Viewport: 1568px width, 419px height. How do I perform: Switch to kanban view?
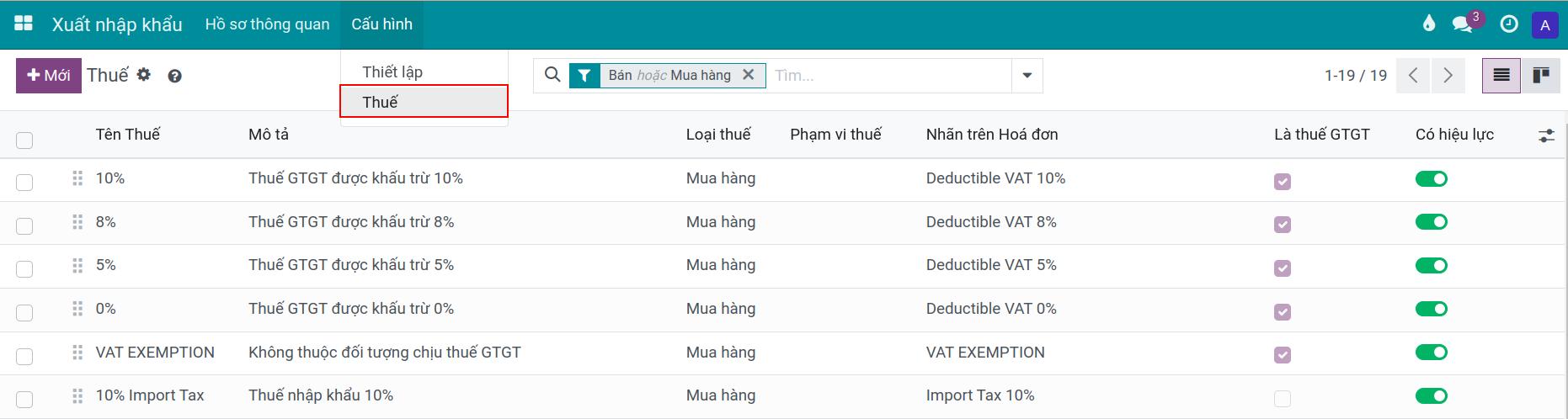[x=1541, y=76]
